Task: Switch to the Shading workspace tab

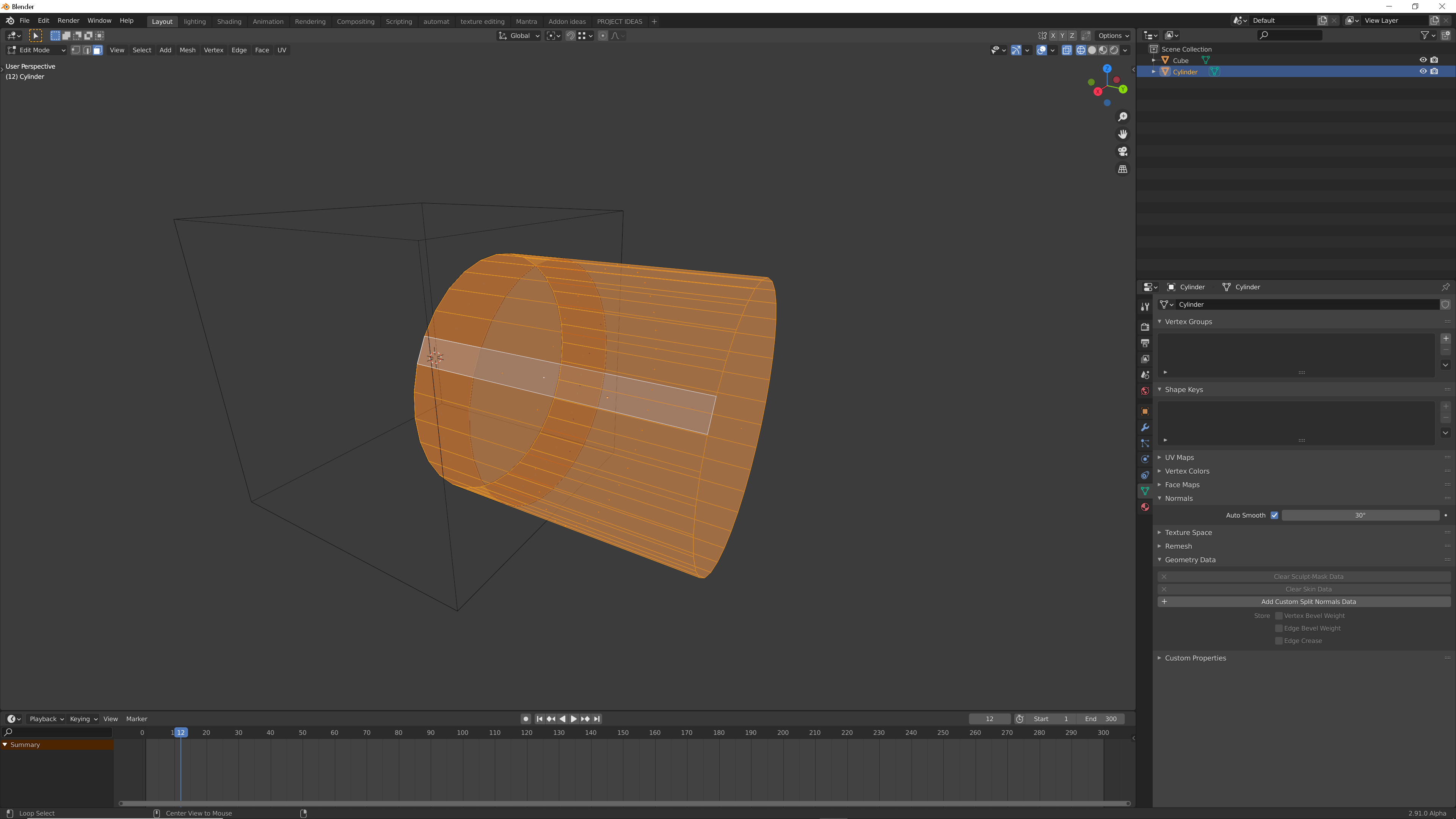Action: [229, 22]
